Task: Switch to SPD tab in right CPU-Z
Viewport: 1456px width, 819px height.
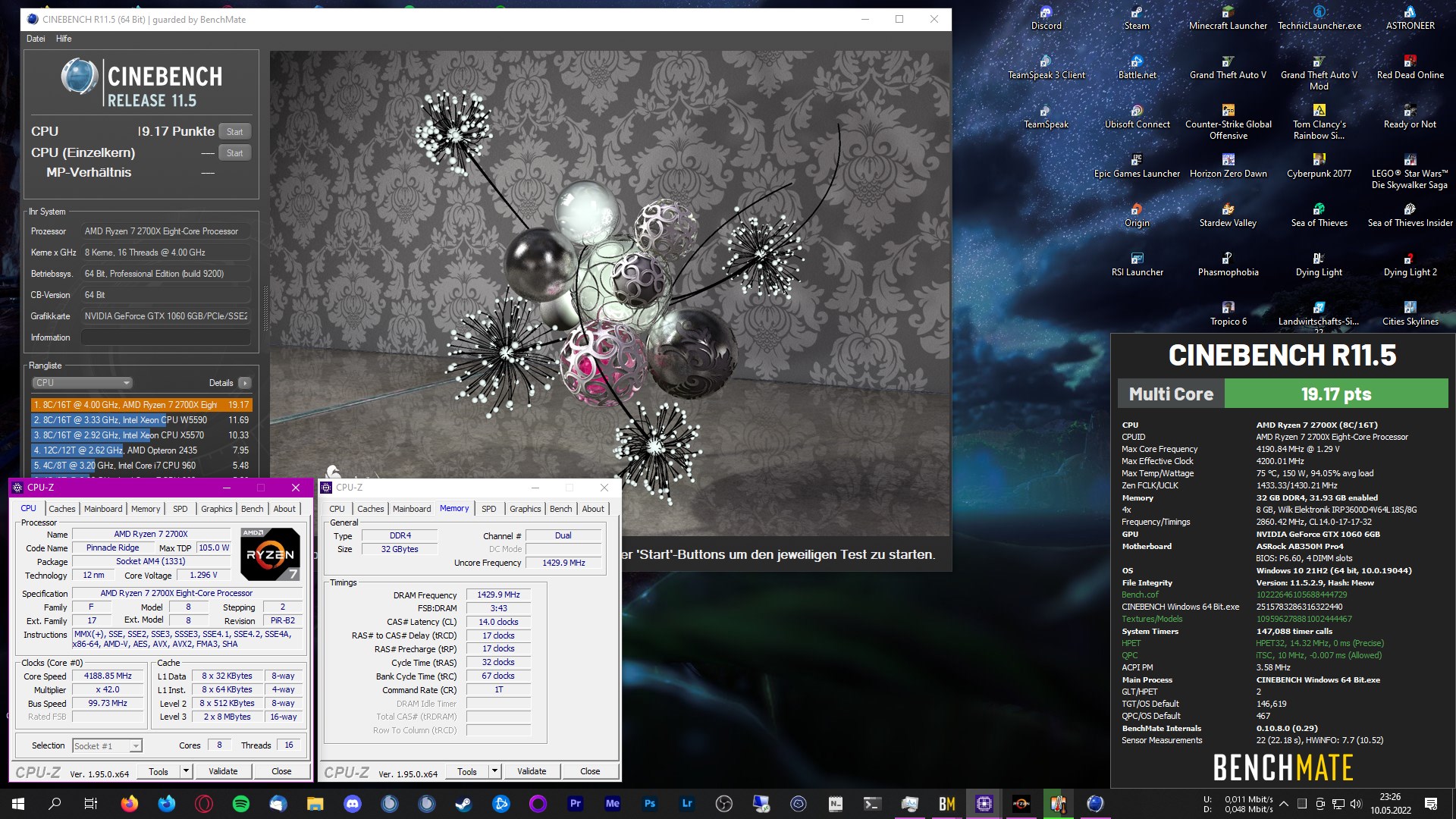Action: click(489, 509)
